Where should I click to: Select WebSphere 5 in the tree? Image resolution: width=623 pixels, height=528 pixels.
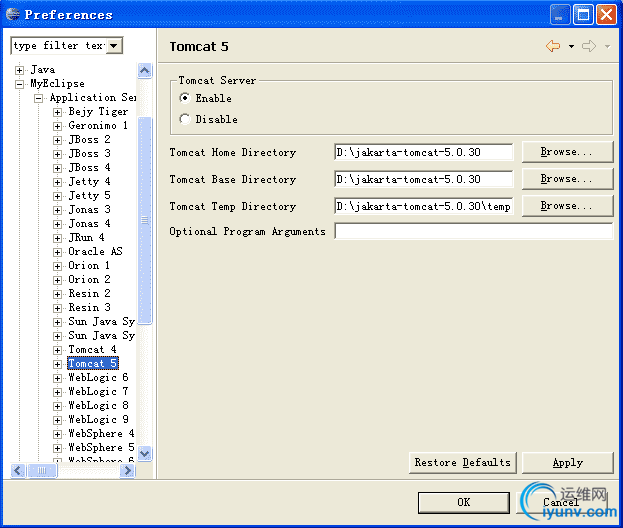tap(101, 447)
